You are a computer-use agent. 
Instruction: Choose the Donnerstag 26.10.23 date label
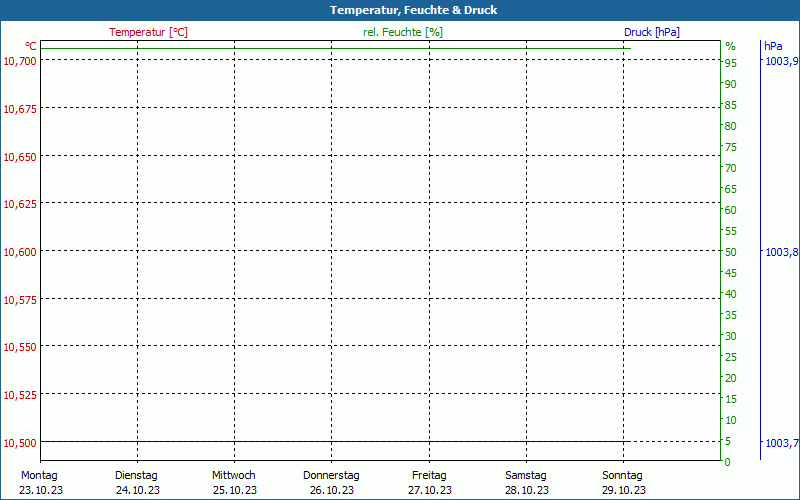pyautogui.click(x=331, y=482)
